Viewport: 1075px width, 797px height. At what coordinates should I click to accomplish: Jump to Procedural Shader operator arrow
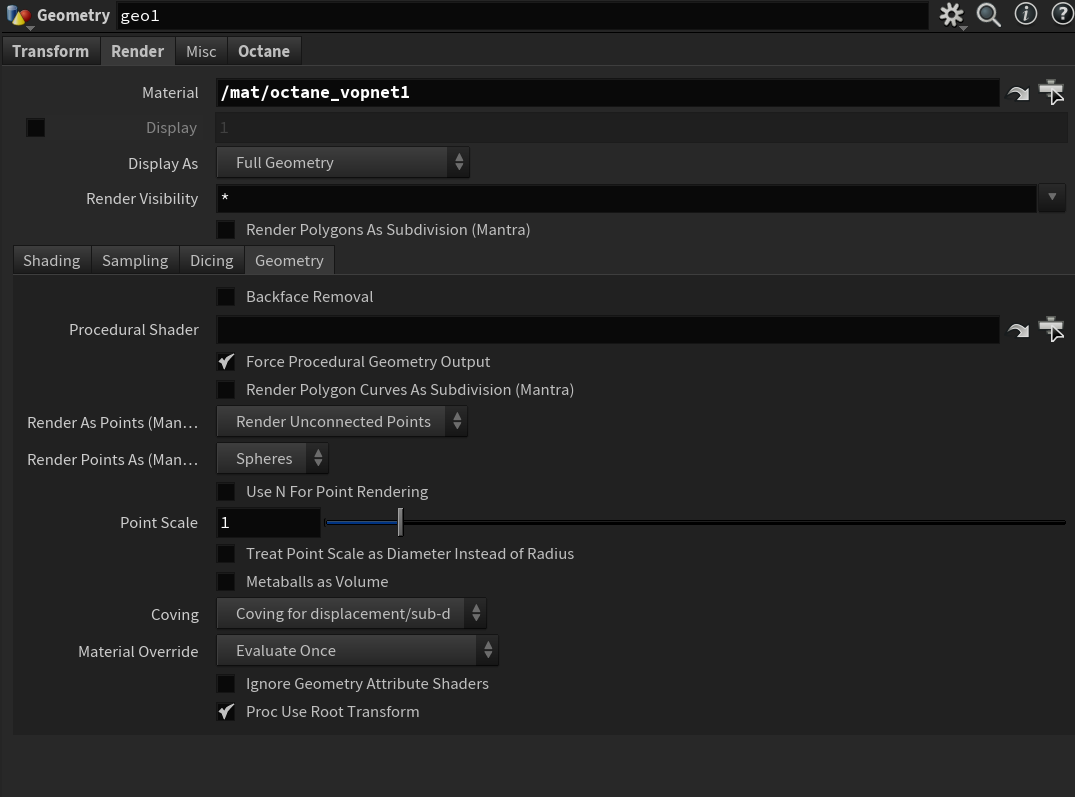[x=1018, y=330]
